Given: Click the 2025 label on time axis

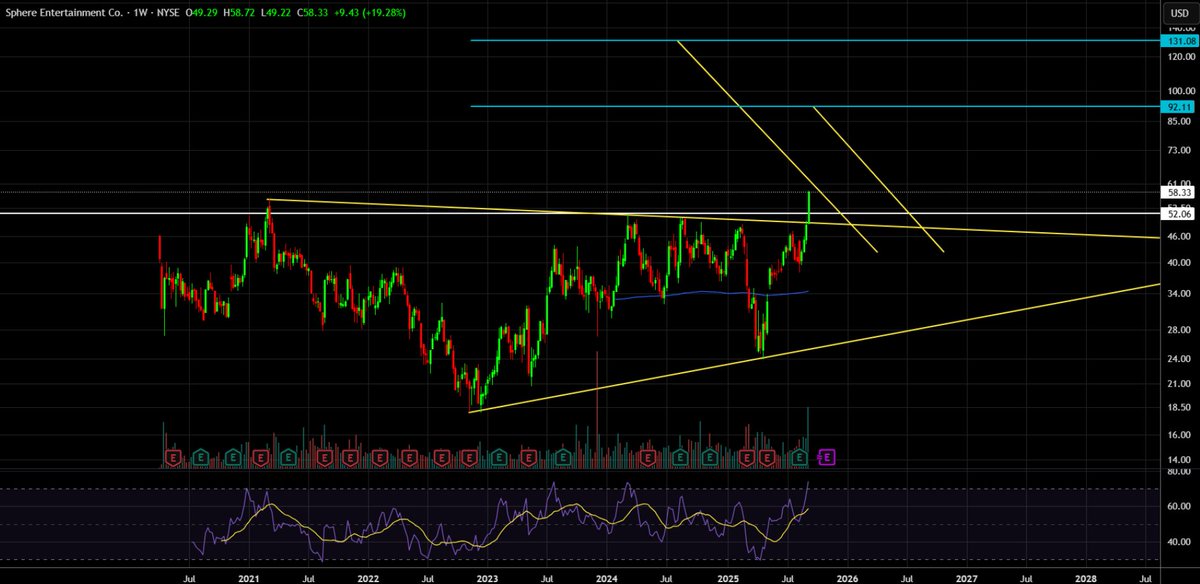Looking at the screenshot, I should point(727,577).
